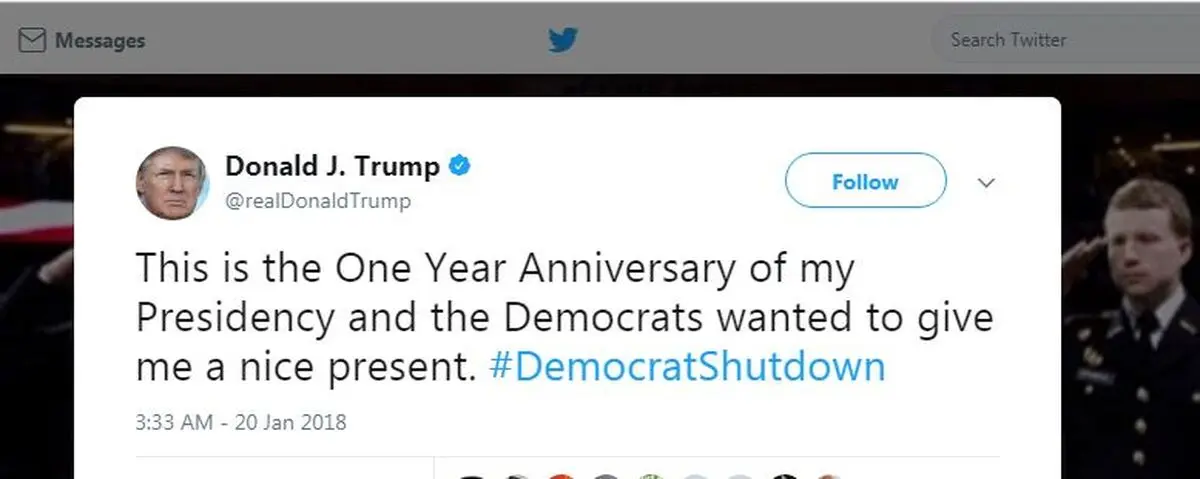Click the blue verified badge
The height and width of the screenshot is (479, 1200).
[459, 165]
